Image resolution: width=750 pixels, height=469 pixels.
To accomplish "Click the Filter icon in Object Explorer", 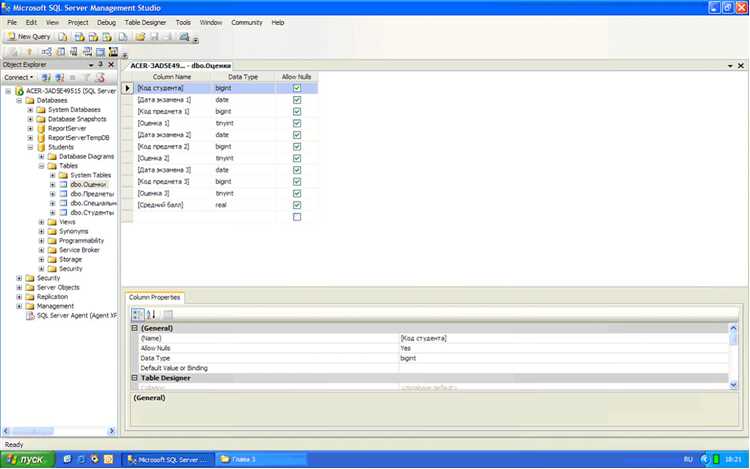I will click(x=87, y=77).
